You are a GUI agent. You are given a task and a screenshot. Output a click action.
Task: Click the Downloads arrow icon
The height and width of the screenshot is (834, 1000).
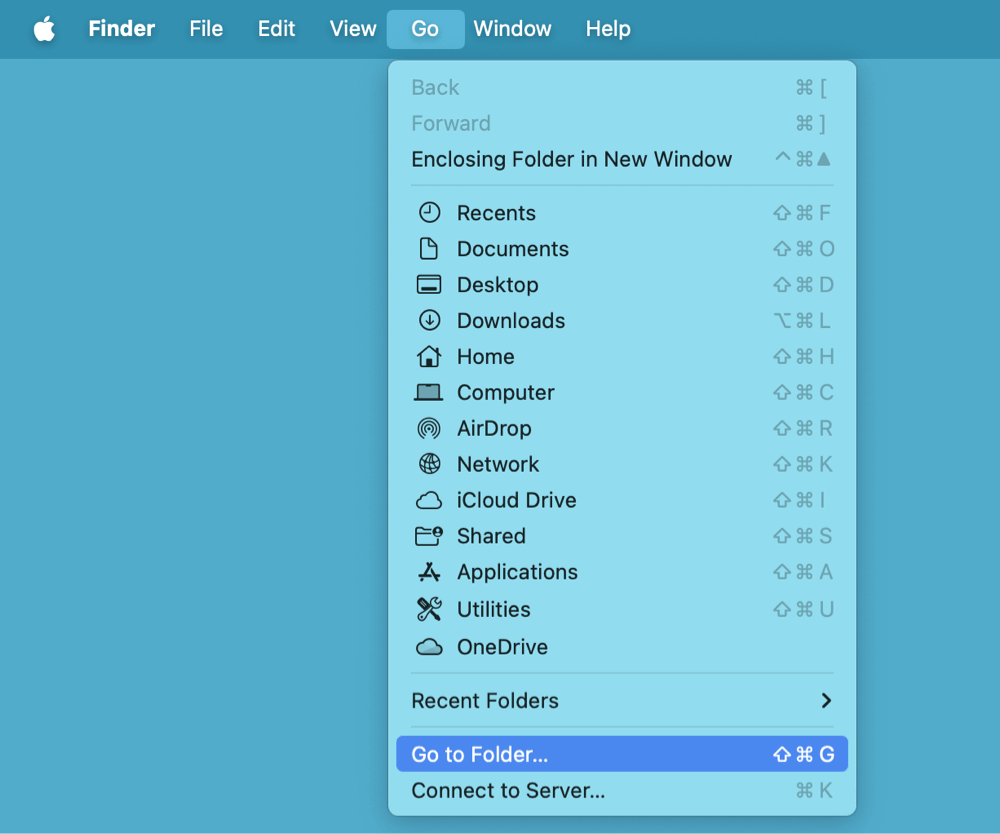[429, 320]
